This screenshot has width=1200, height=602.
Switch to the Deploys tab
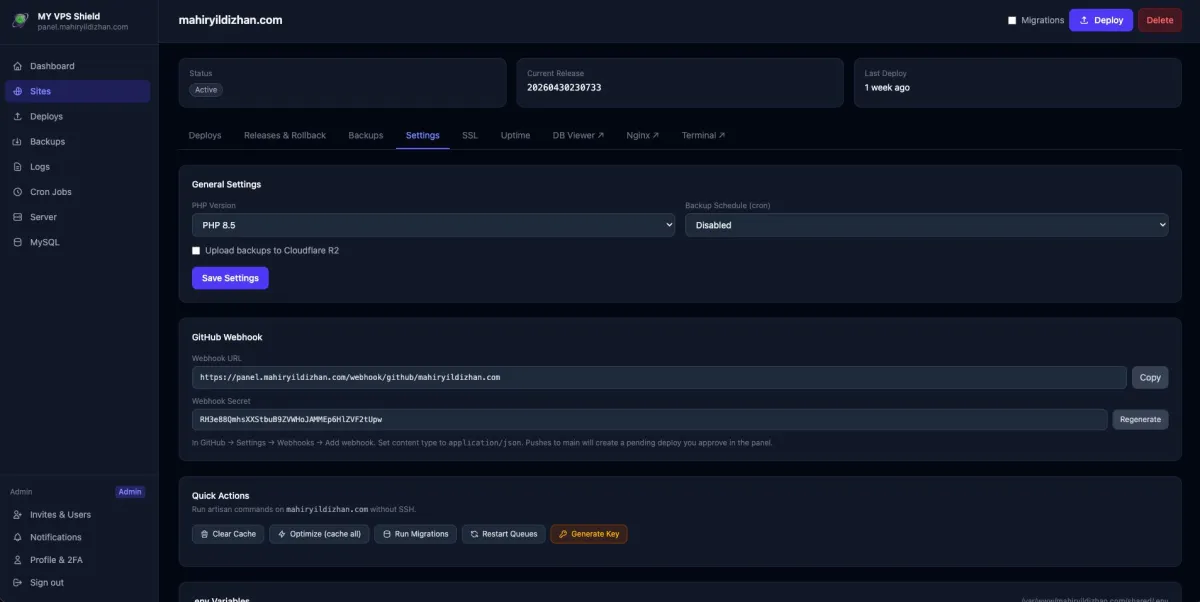[x=205, y=135]
